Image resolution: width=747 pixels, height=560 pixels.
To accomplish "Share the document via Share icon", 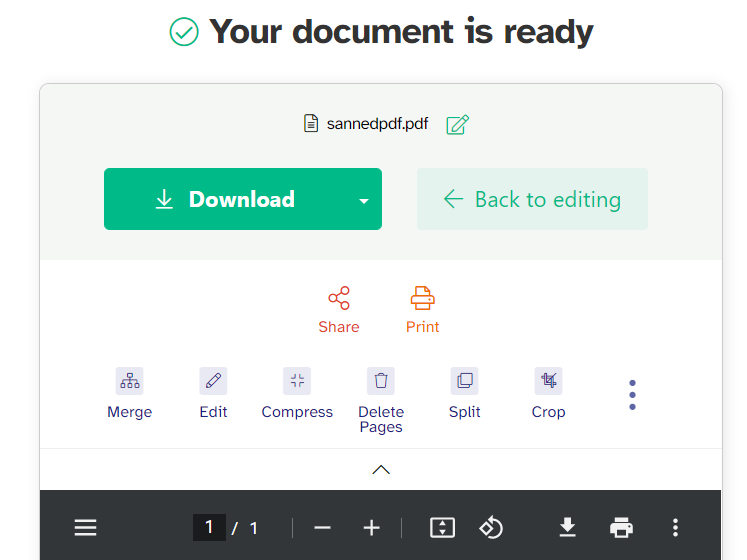I will click(339, 299).
